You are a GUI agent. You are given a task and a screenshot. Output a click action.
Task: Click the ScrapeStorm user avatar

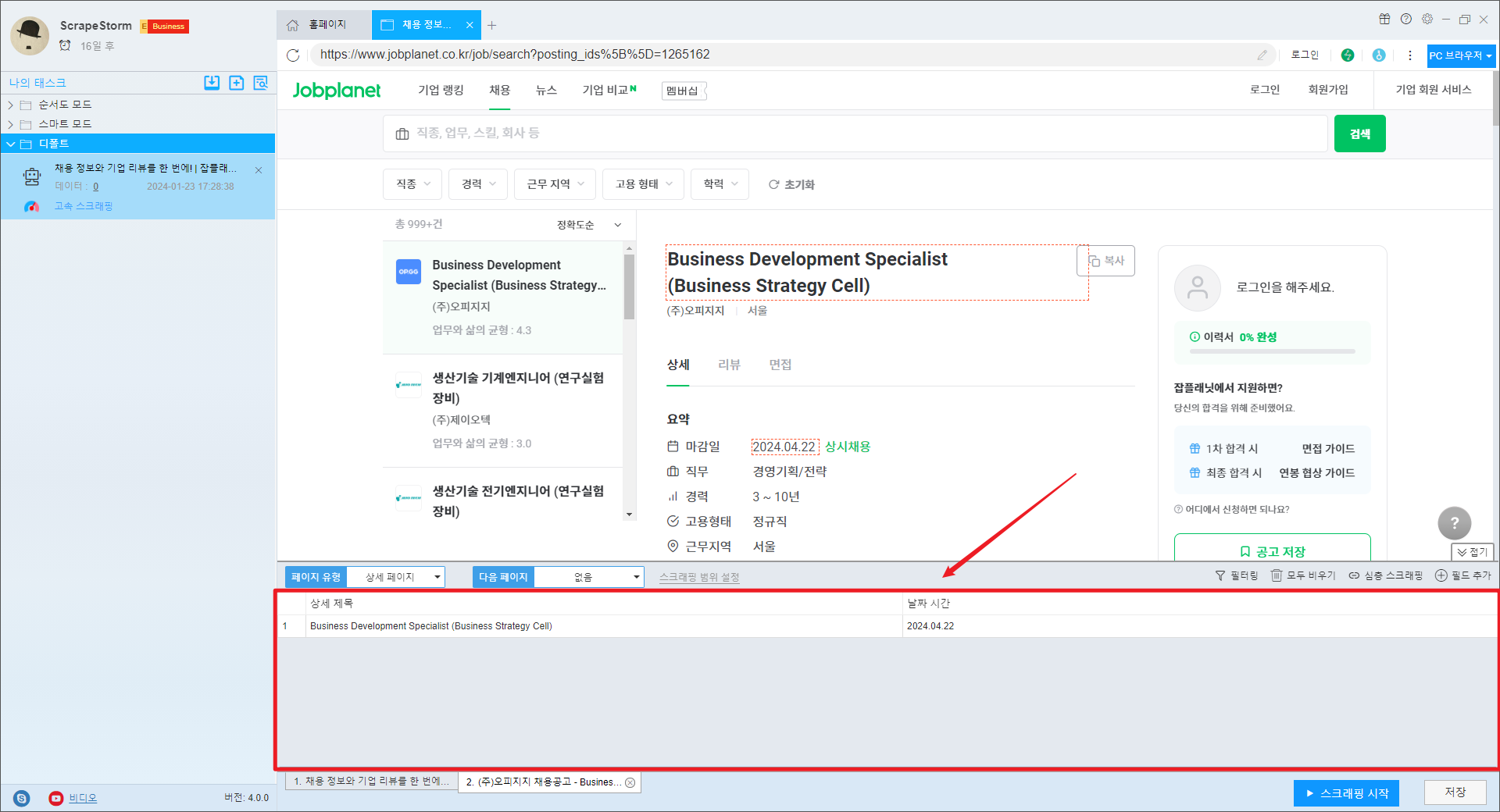click(x=30, y=35)
